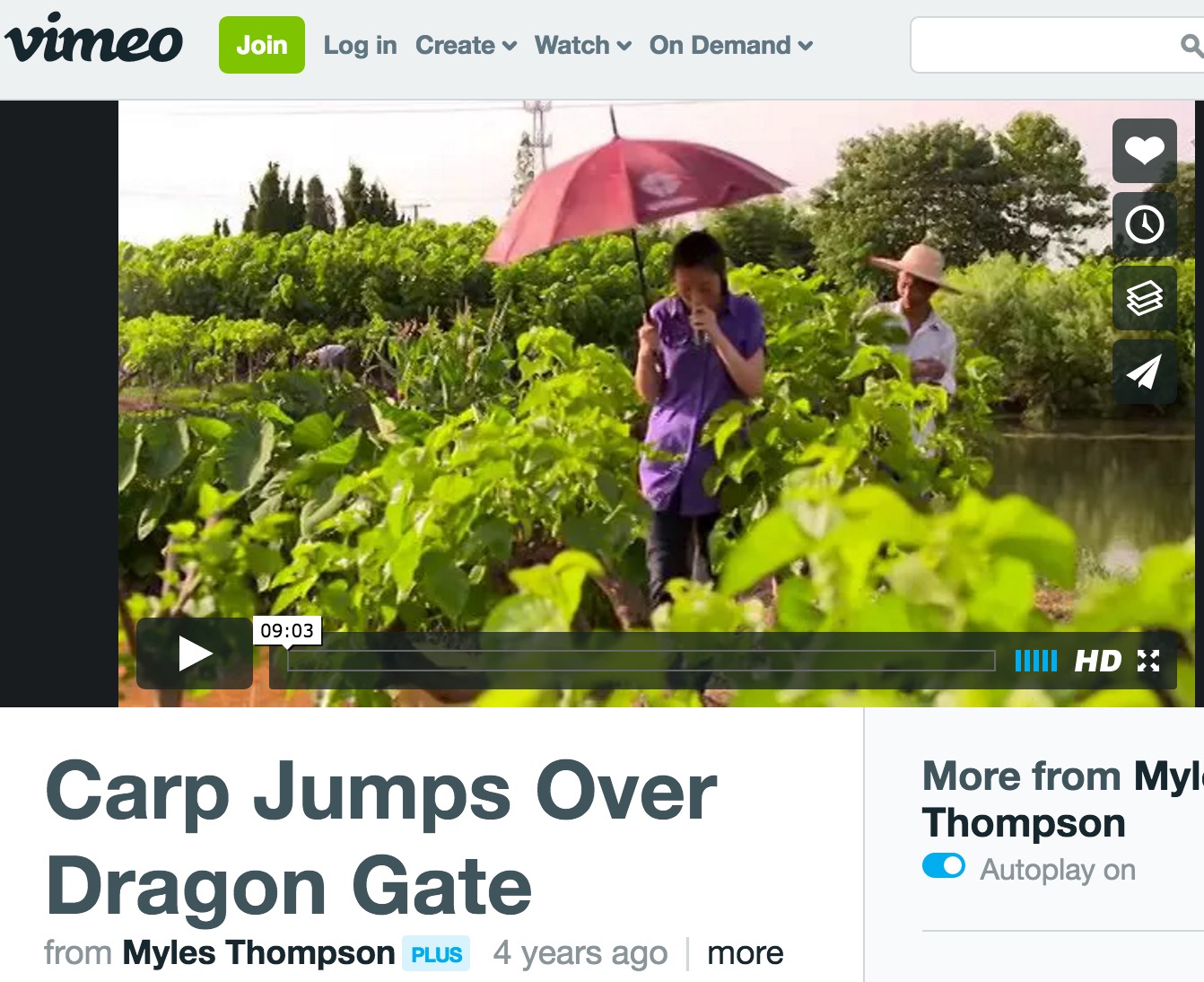Open the Watch dropdown menu
This screenshot has height=982, width=1204.
(583, 45)
